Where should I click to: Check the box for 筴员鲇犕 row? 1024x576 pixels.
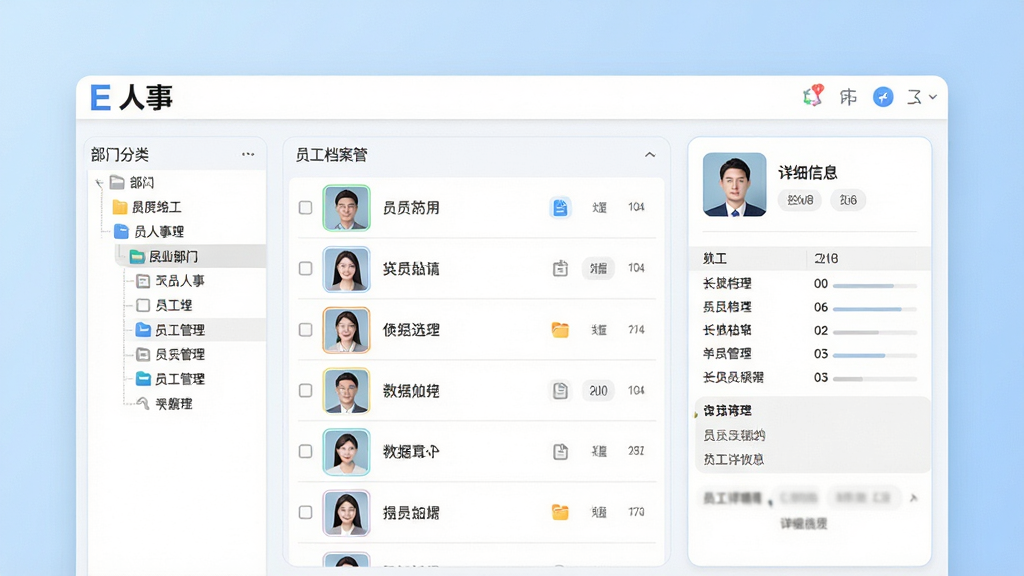(305, 268)
